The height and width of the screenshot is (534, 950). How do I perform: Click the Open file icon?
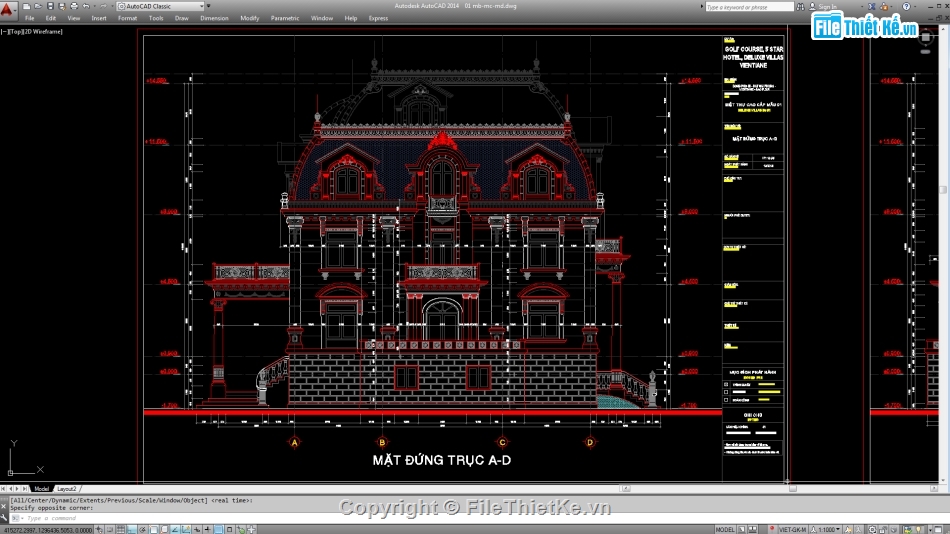coord(38,6)
